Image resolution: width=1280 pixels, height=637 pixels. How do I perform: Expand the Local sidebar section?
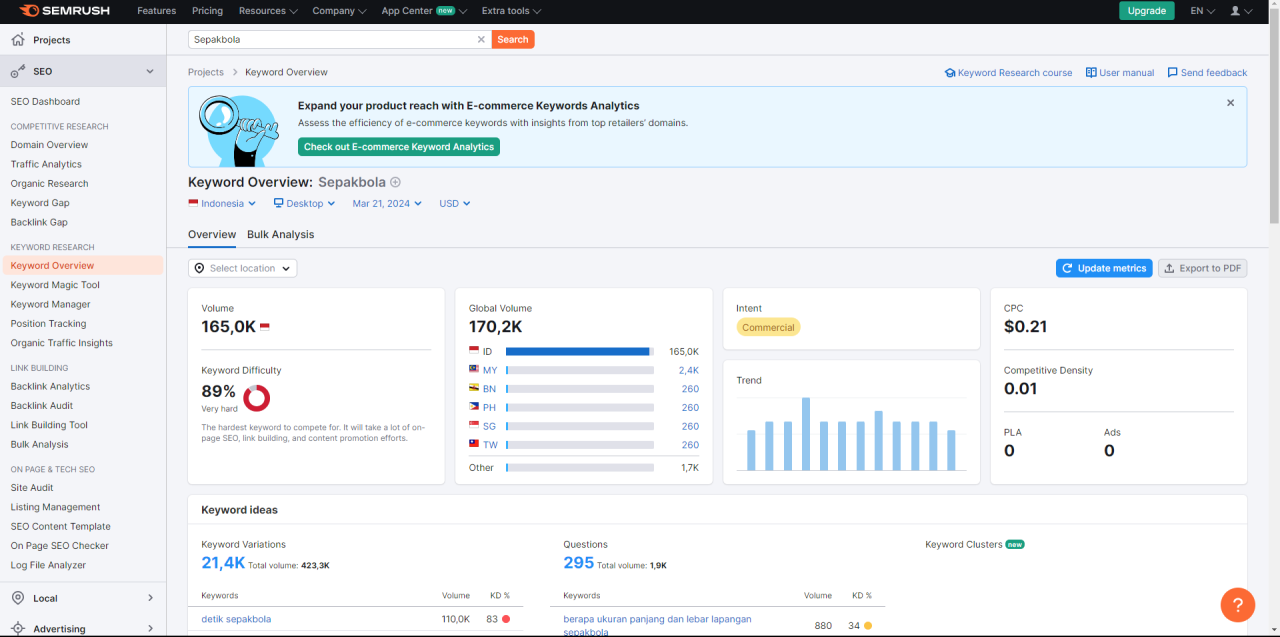150,598
